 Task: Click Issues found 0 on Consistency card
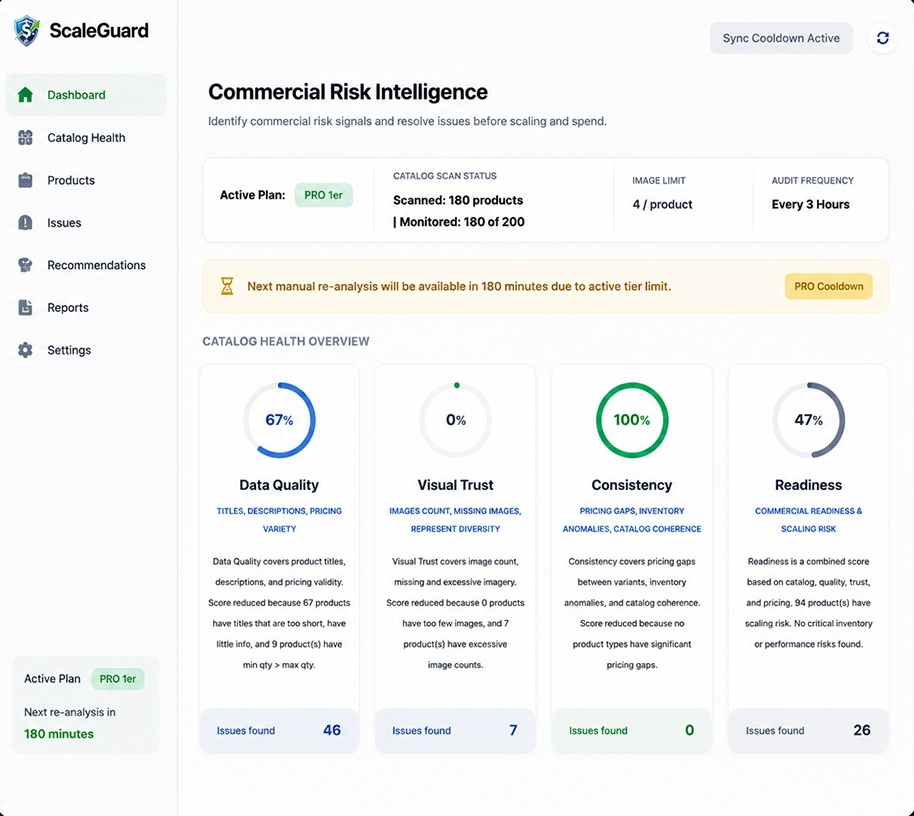pos(632,730)
